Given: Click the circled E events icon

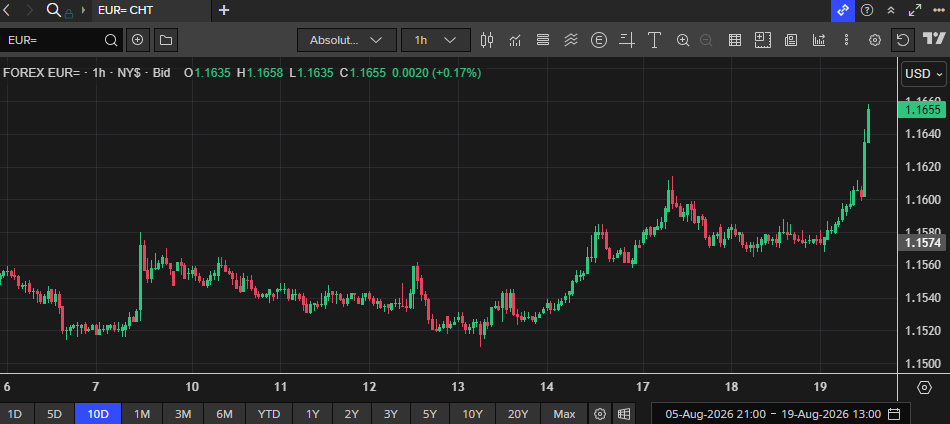Looking at the screenshot, I should pos(599,40).
